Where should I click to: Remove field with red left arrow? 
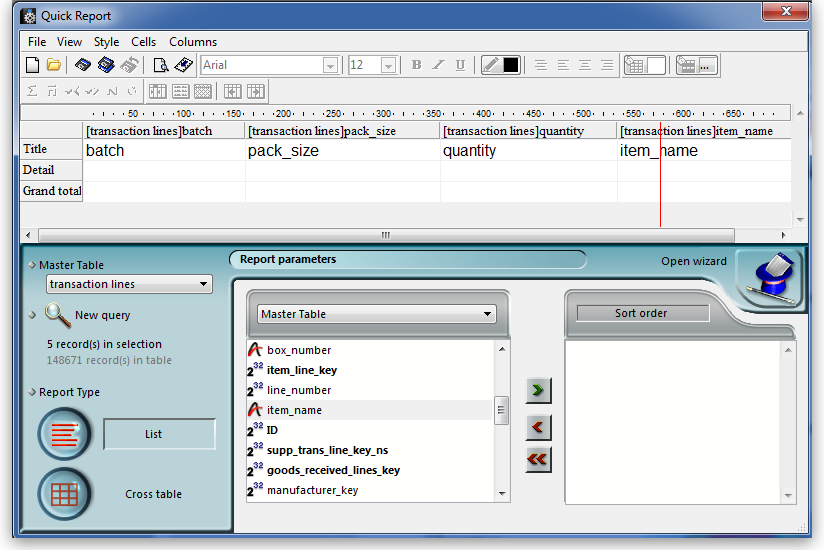click(538, 427)
